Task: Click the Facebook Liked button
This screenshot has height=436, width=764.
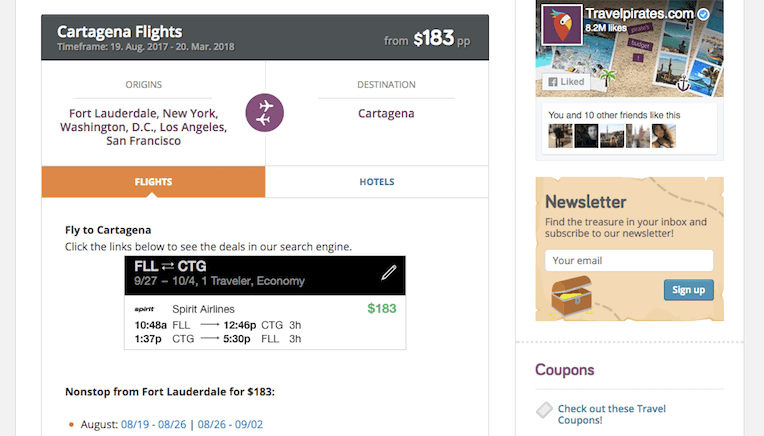Action: [566, 82]
